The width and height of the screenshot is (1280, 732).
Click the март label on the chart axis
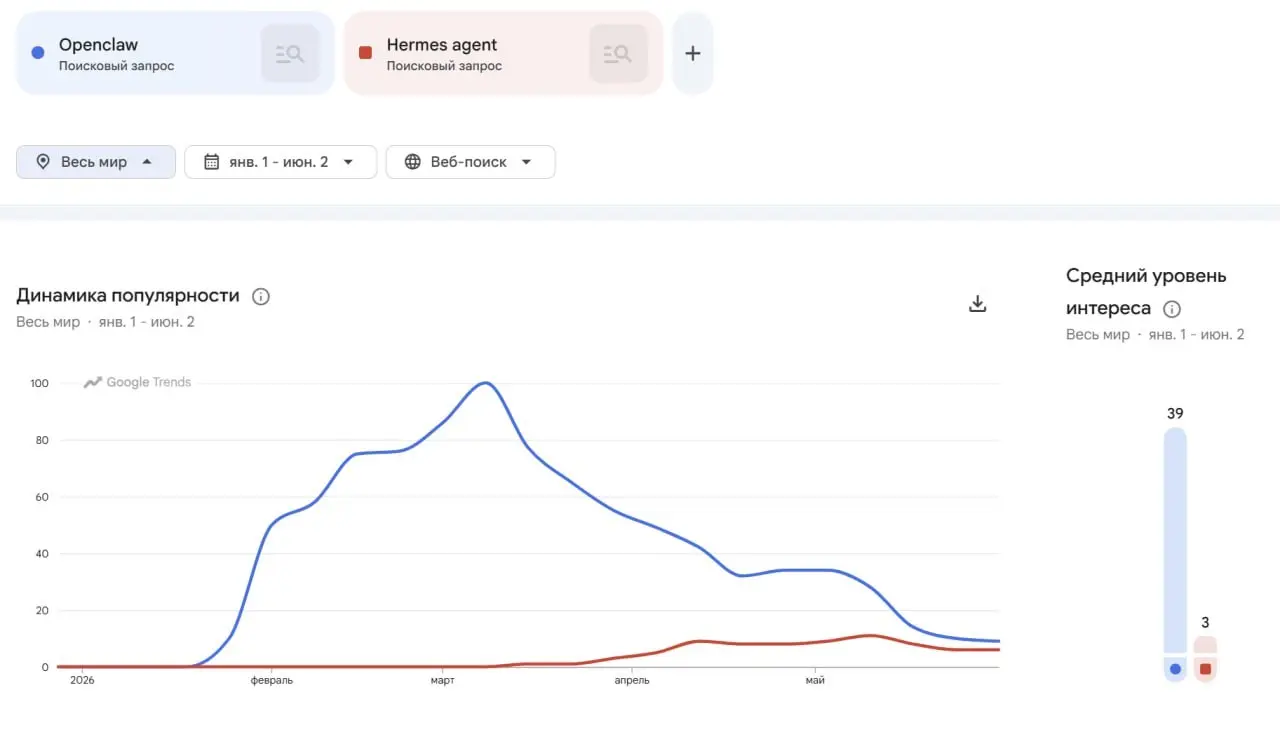442,681
